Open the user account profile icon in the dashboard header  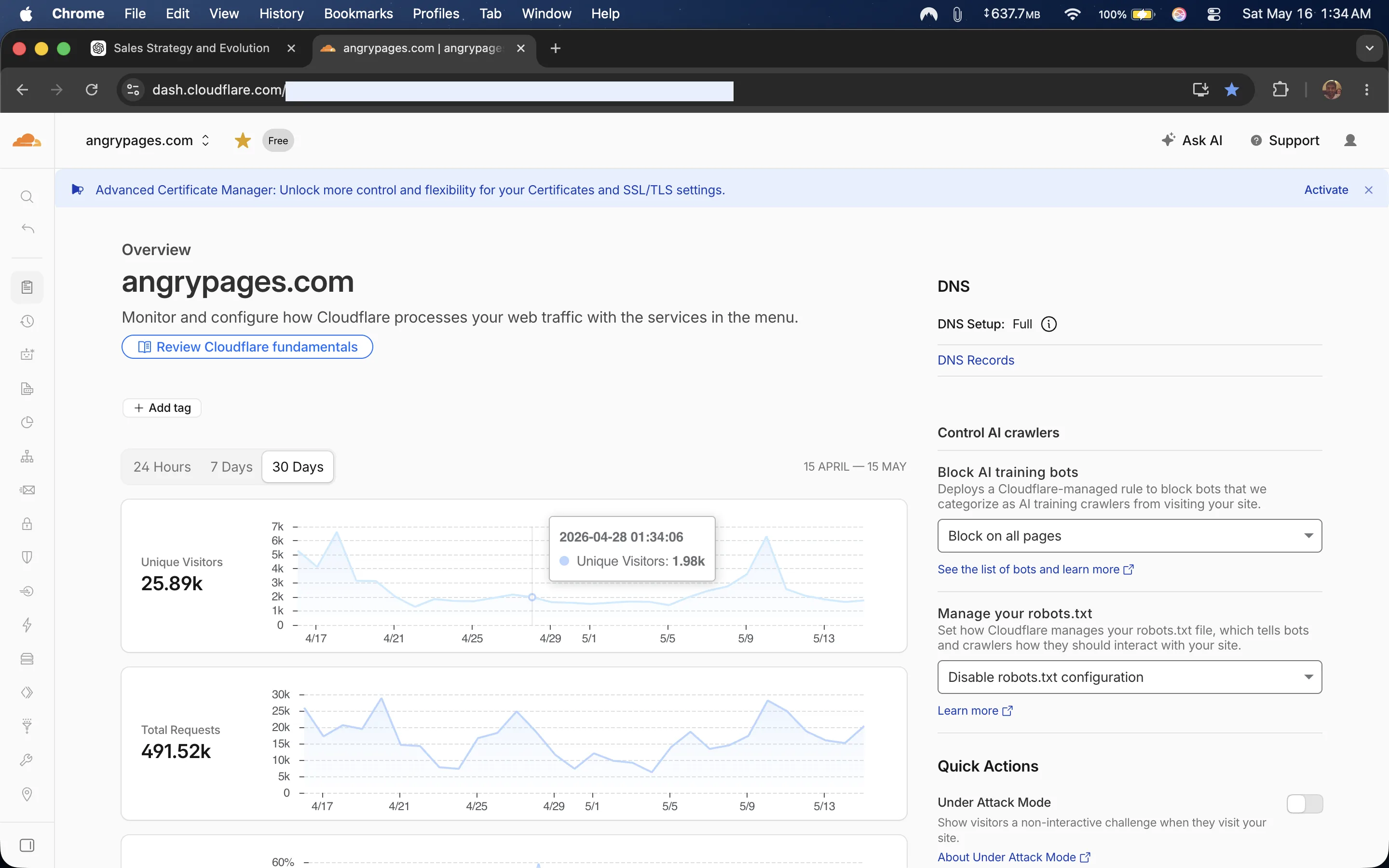pyautogui.click(x=1350, y=140)
